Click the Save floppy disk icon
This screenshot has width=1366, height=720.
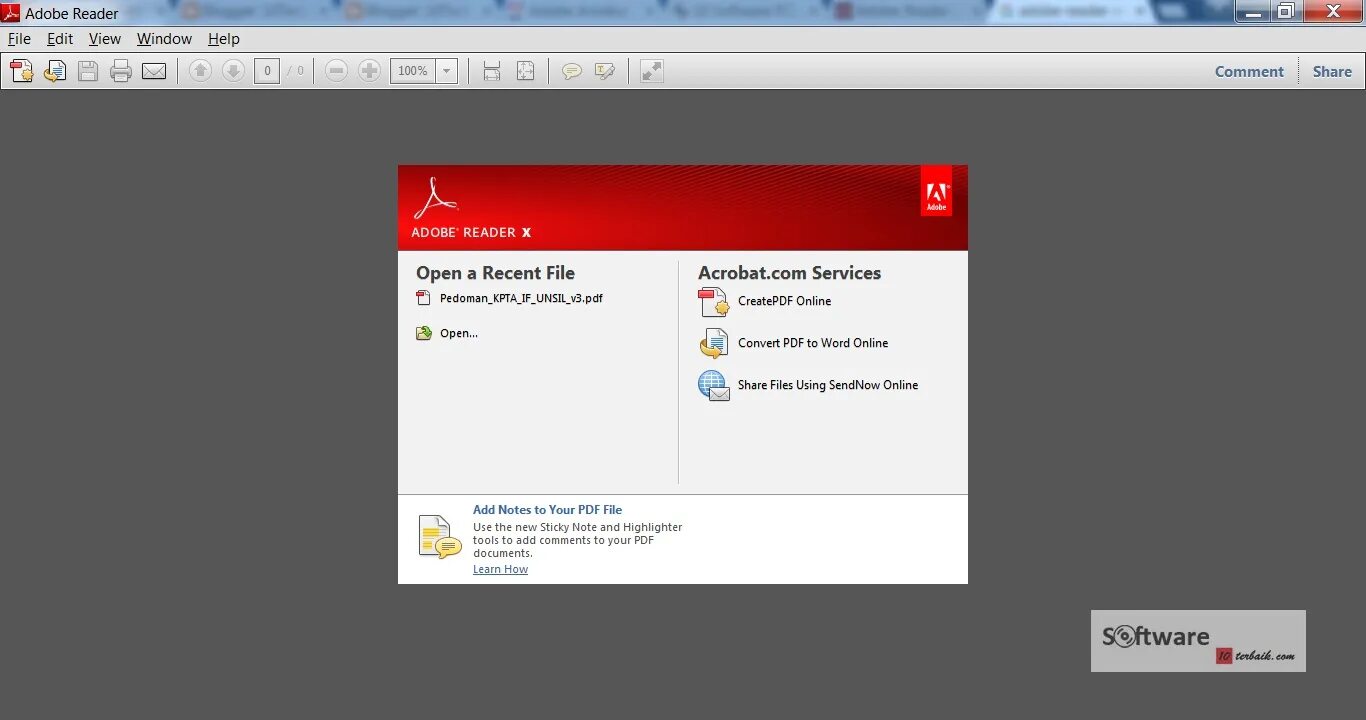click(x=88, y=71)
